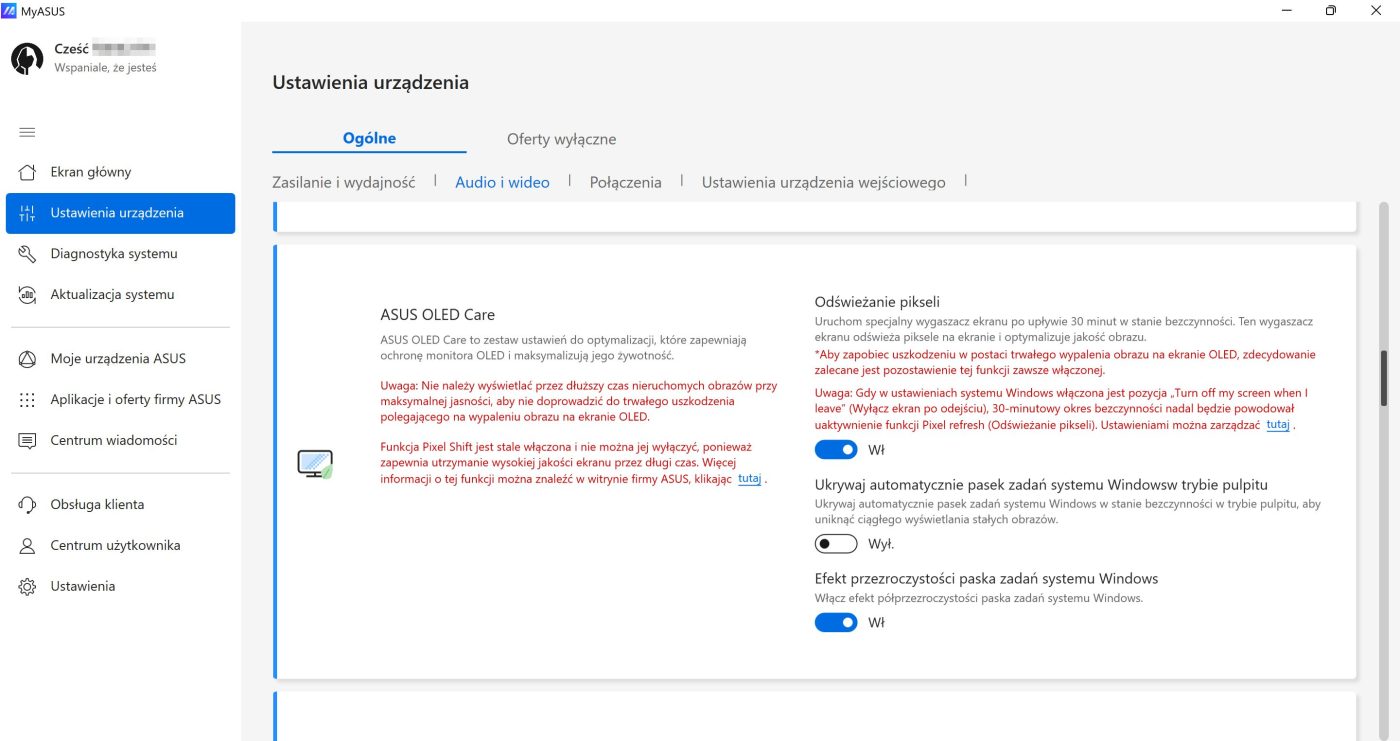Switch to the Ogólne tab
1400x741 pixels.
369,139
